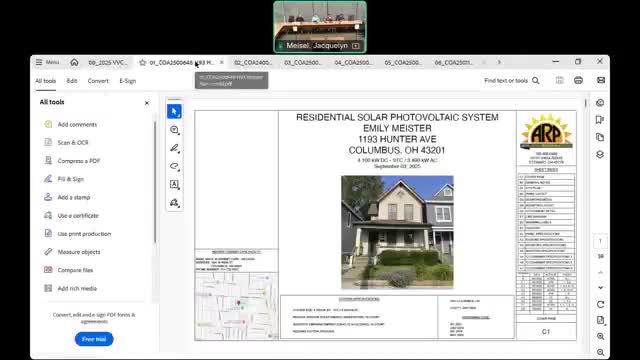Click the Free trial button
Viewport: 640px width, 360px height.
pos(94,339)
